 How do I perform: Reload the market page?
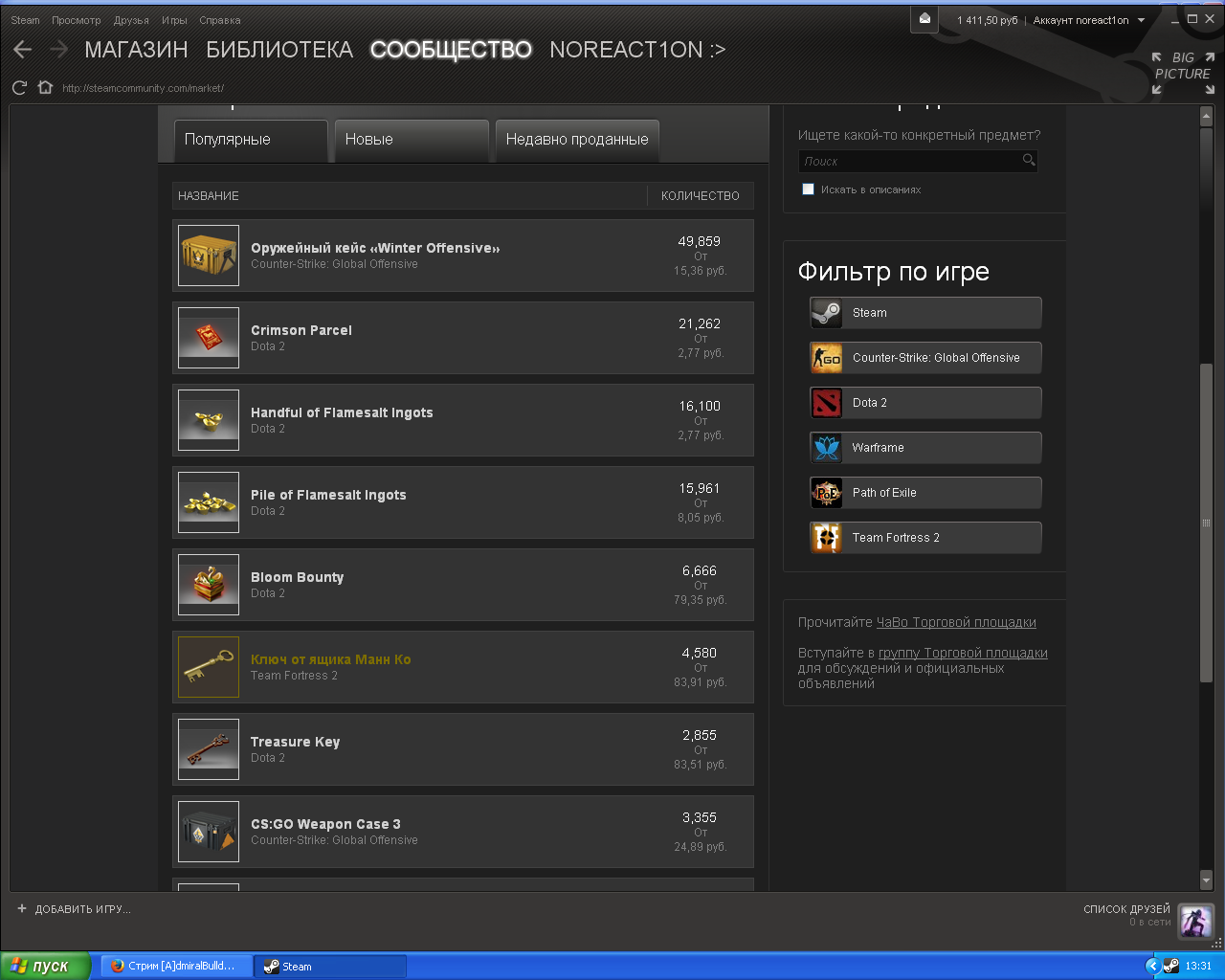[19, 88]
